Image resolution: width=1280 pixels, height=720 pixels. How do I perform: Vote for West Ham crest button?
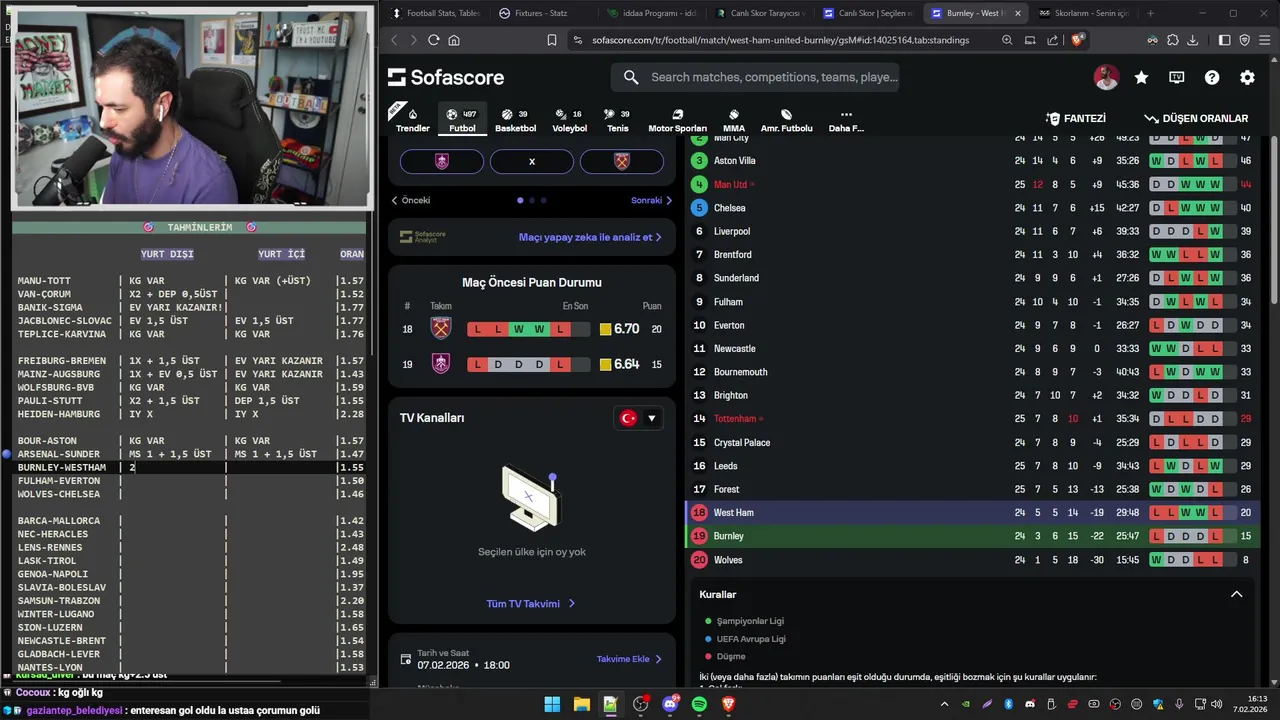pyautogui.click(x=622, y=161)
